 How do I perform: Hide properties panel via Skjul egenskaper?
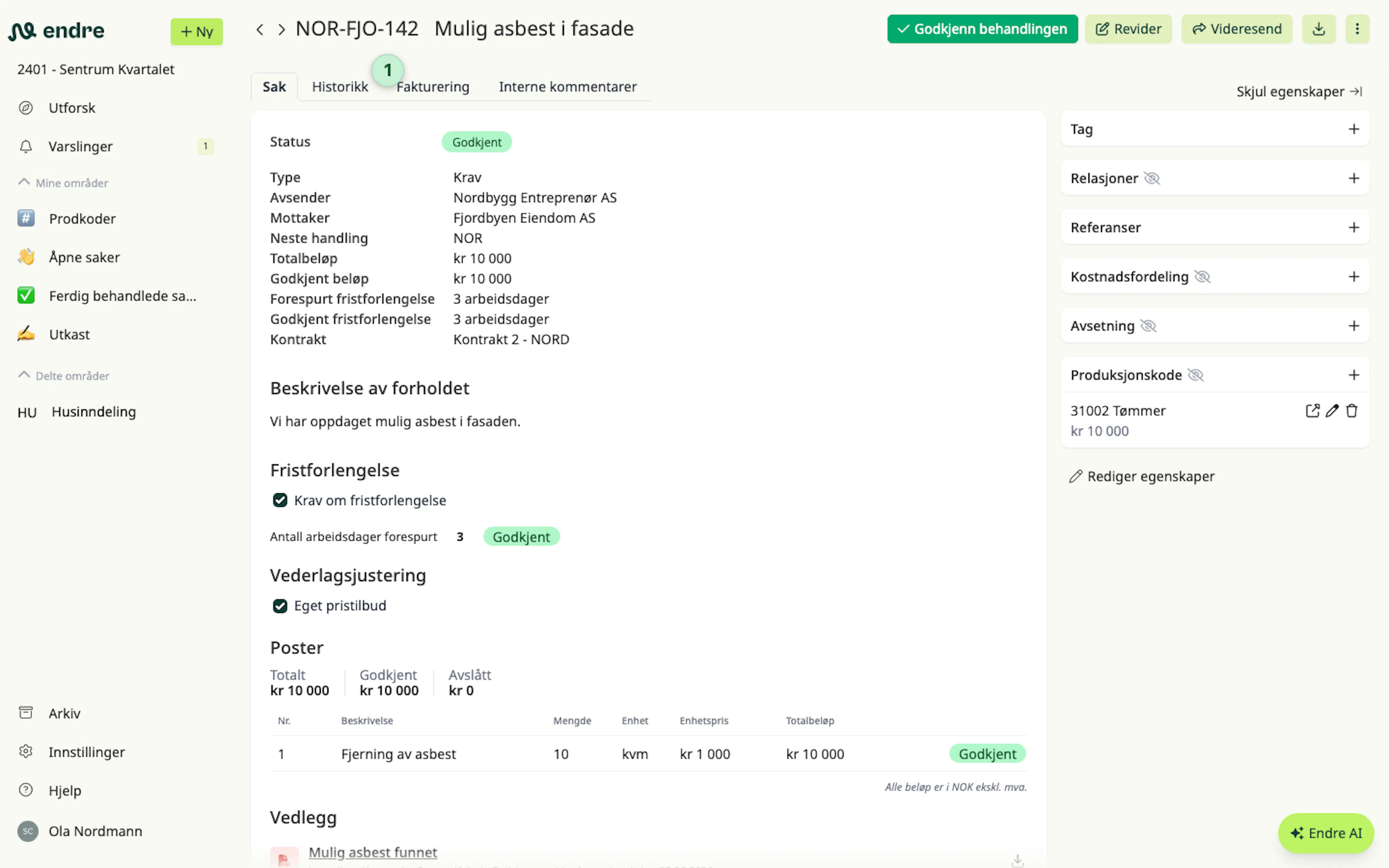click(1299, 92)
